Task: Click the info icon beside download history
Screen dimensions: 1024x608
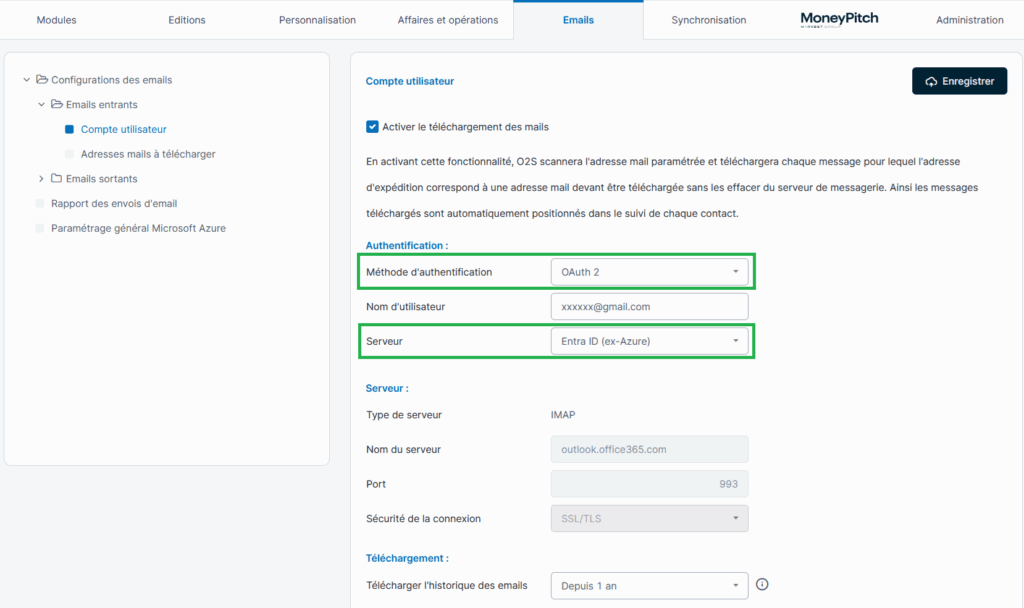Action: click(x=762, y=585)
